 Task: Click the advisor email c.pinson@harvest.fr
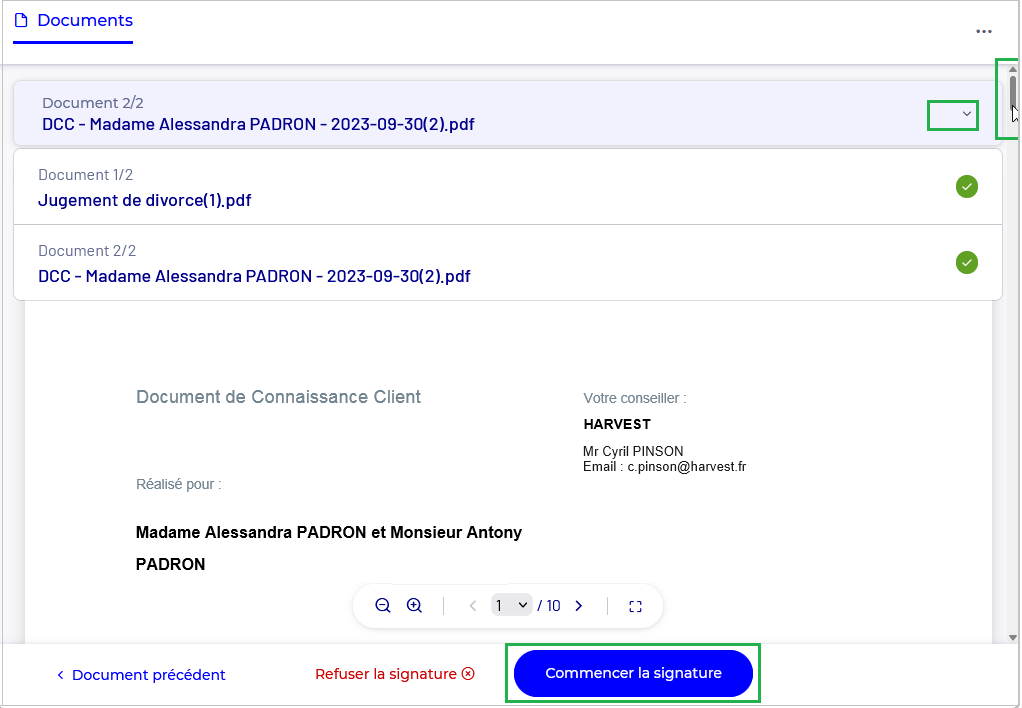tap(686, 466)
